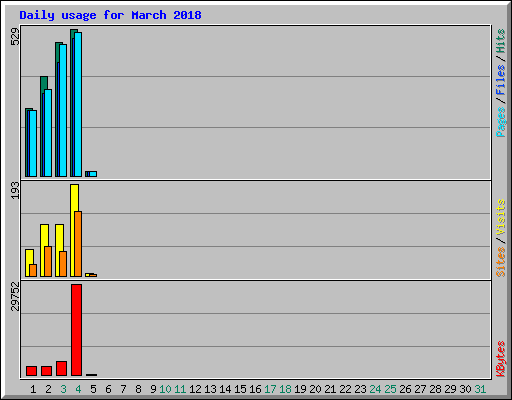Click the Hits legend label
Image resolution: width=512 pixels, height=400 pixels.
(x=500, y=41)
